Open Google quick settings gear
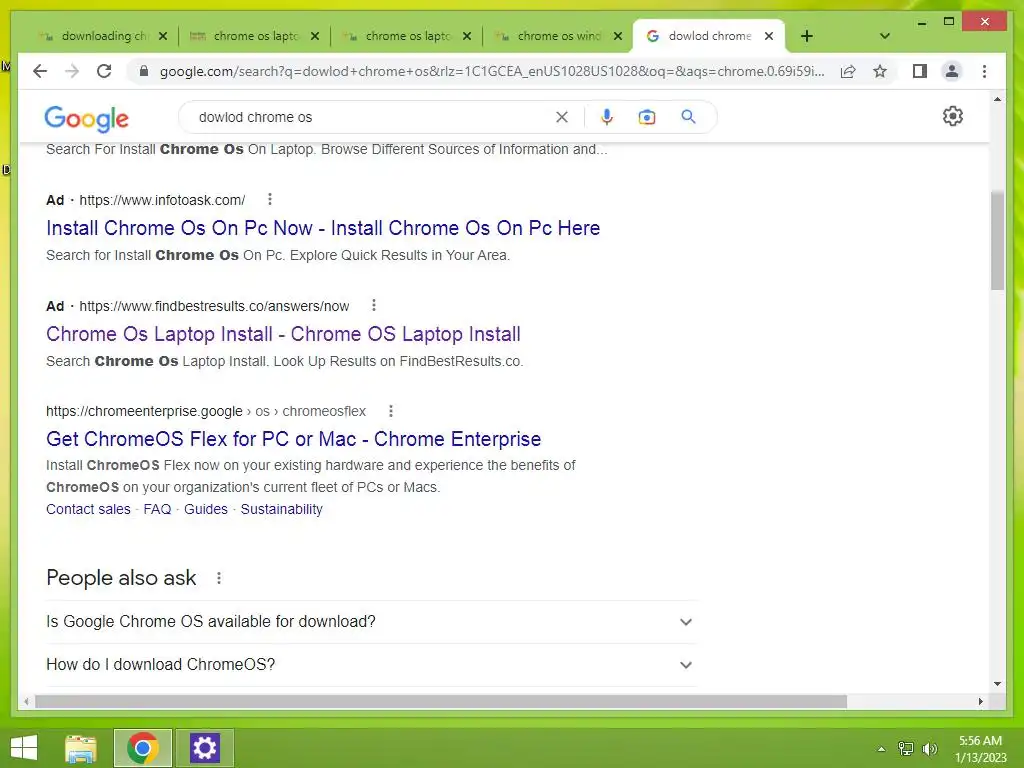Viewport: 1024px width, 768px height. [x=952, y=116]
